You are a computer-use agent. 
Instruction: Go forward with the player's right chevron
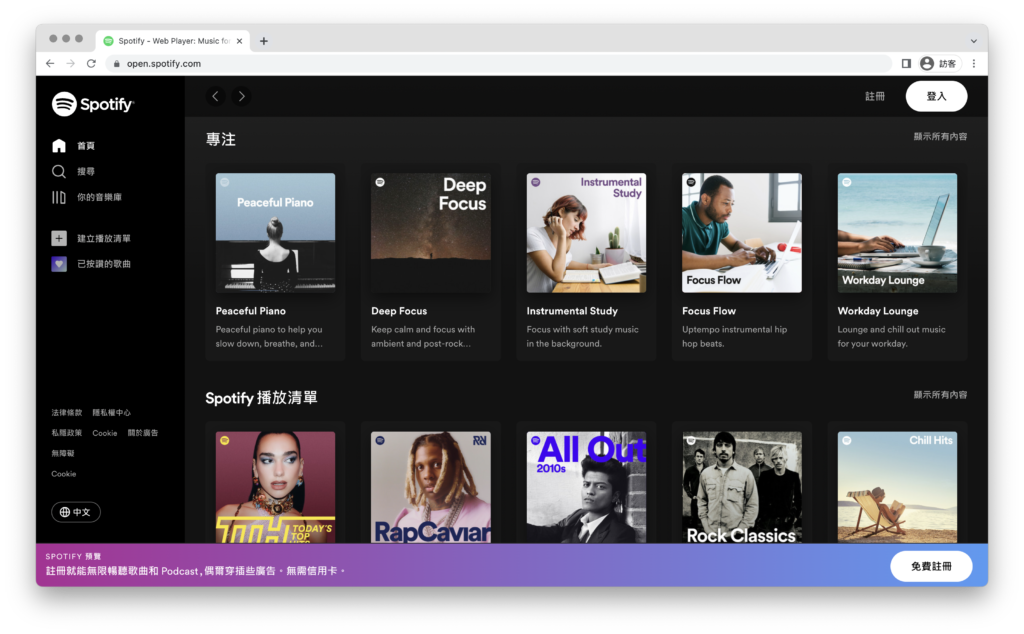(x=242, y=97)
